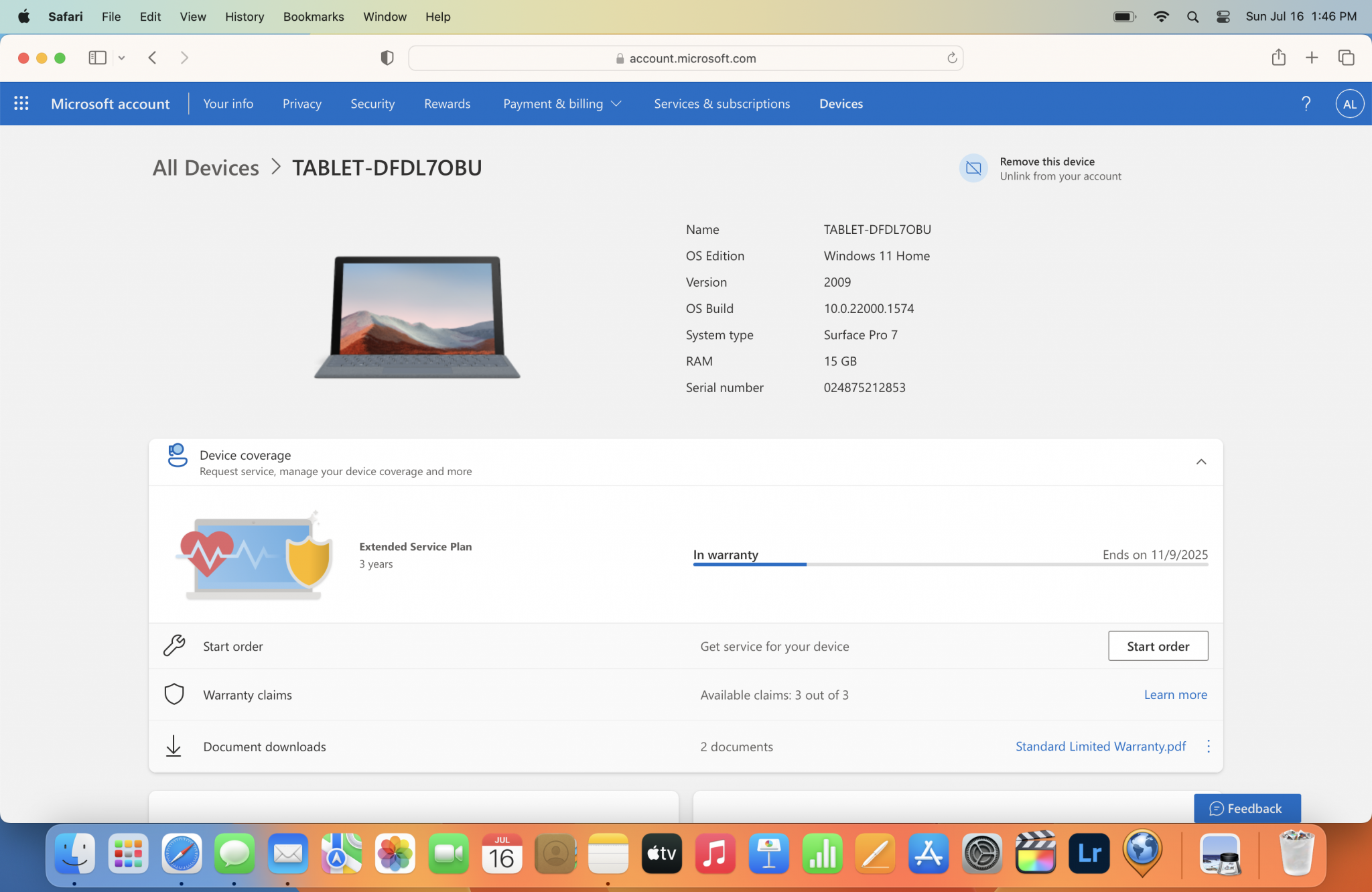Click the menu bar clock
1372x892 pixels.
[x=1300, y=17]
